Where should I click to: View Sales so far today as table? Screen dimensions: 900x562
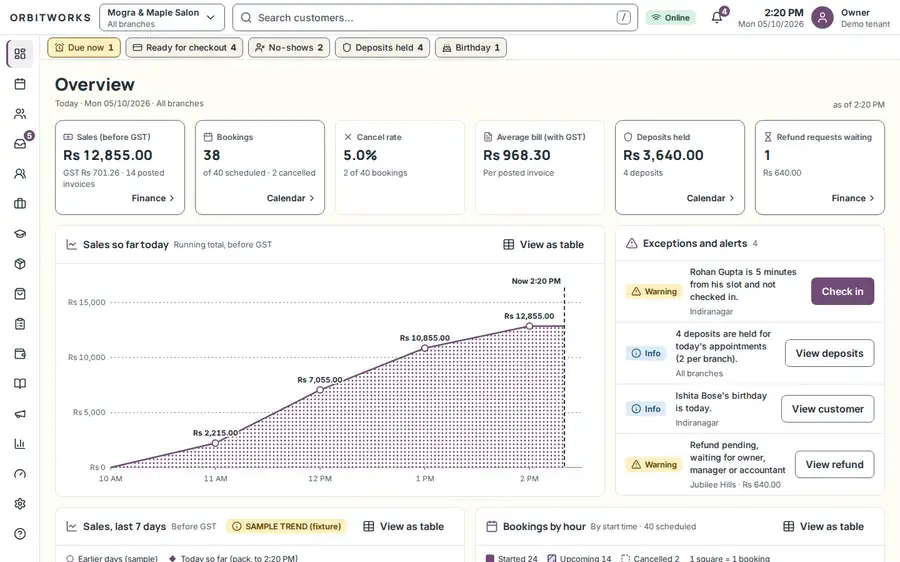click(544, 245)
